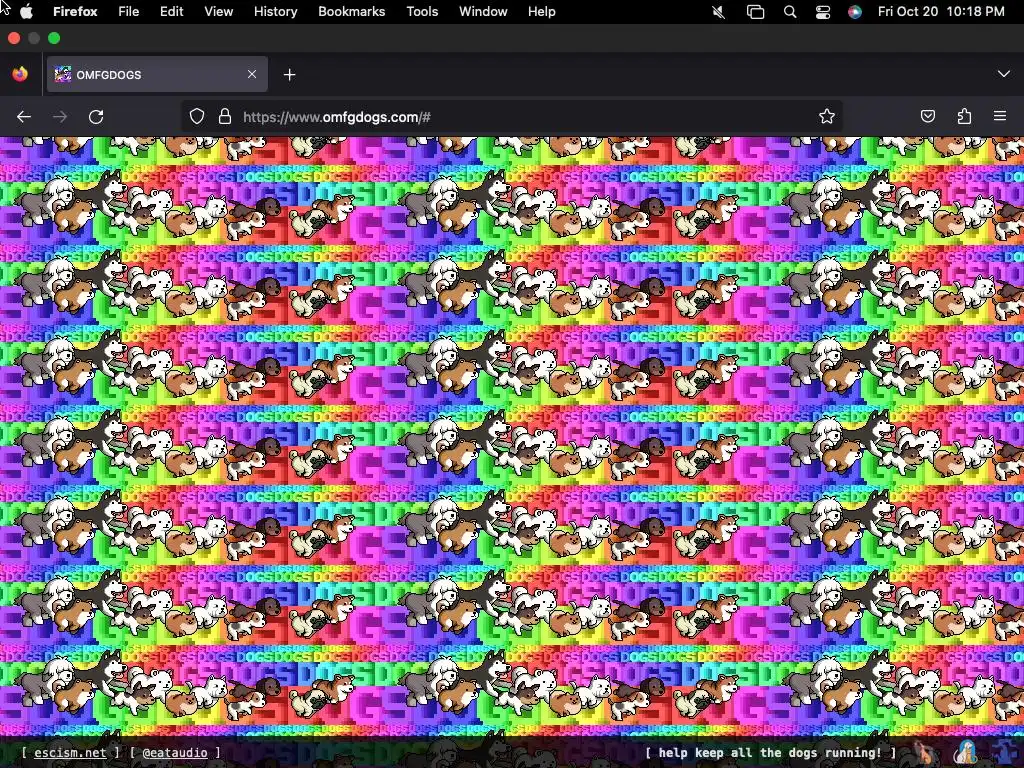Open the File menu
The image size is (1024, 768).
pos(129,12)
